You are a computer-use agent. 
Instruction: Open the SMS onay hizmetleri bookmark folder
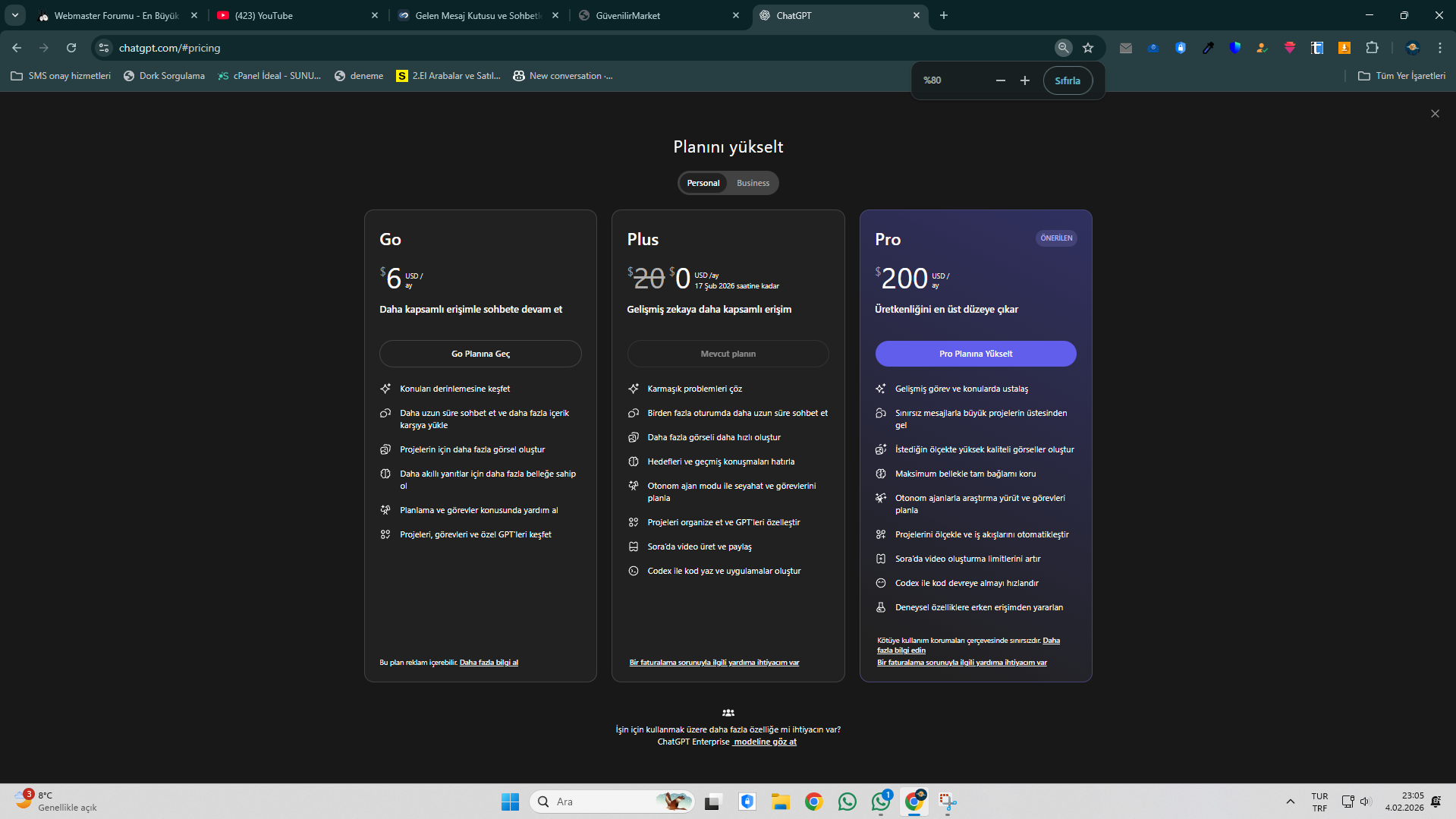[x=61, y=76]
